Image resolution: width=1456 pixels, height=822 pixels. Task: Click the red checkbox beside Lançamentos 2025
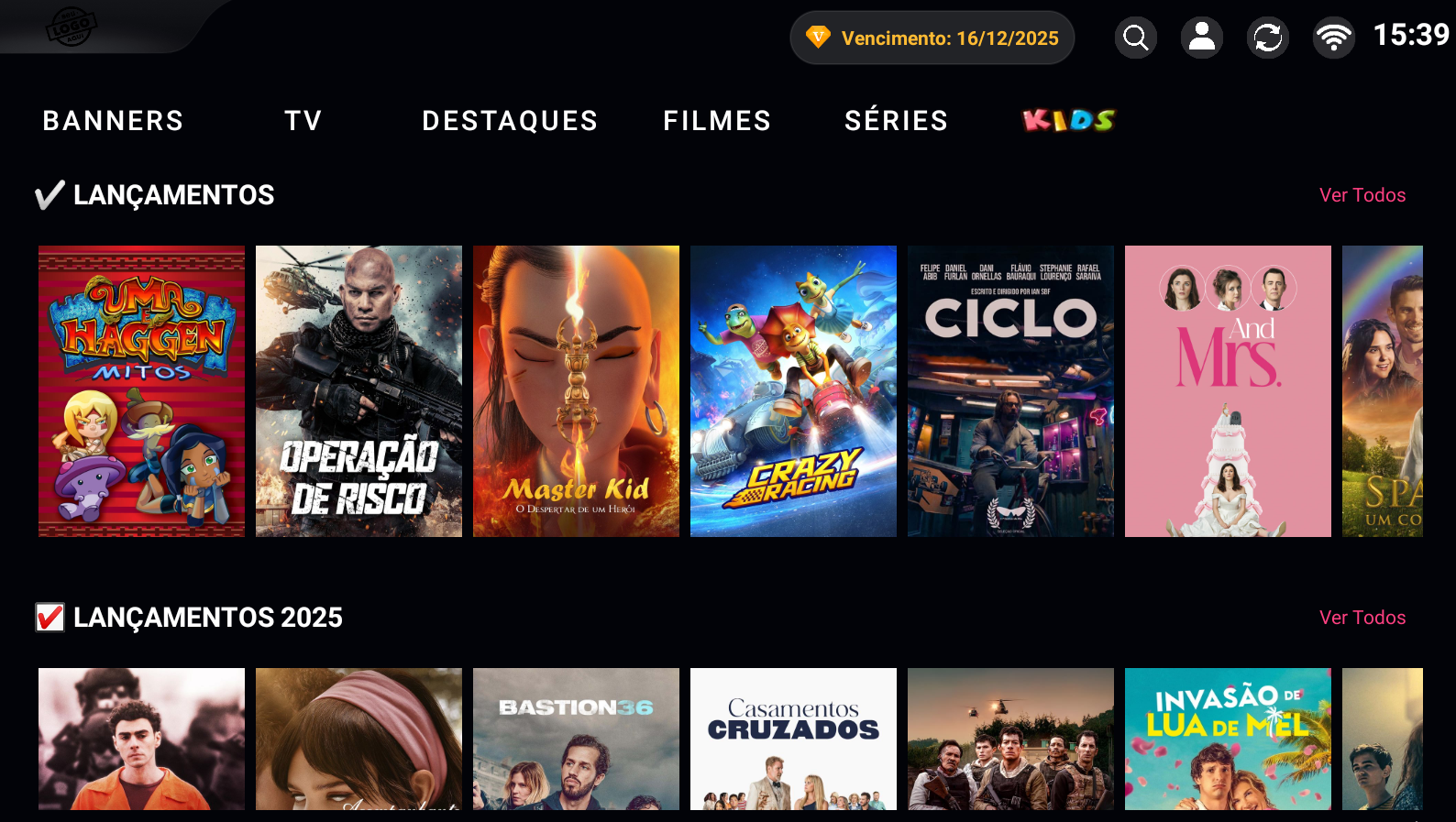click(50, 618)
